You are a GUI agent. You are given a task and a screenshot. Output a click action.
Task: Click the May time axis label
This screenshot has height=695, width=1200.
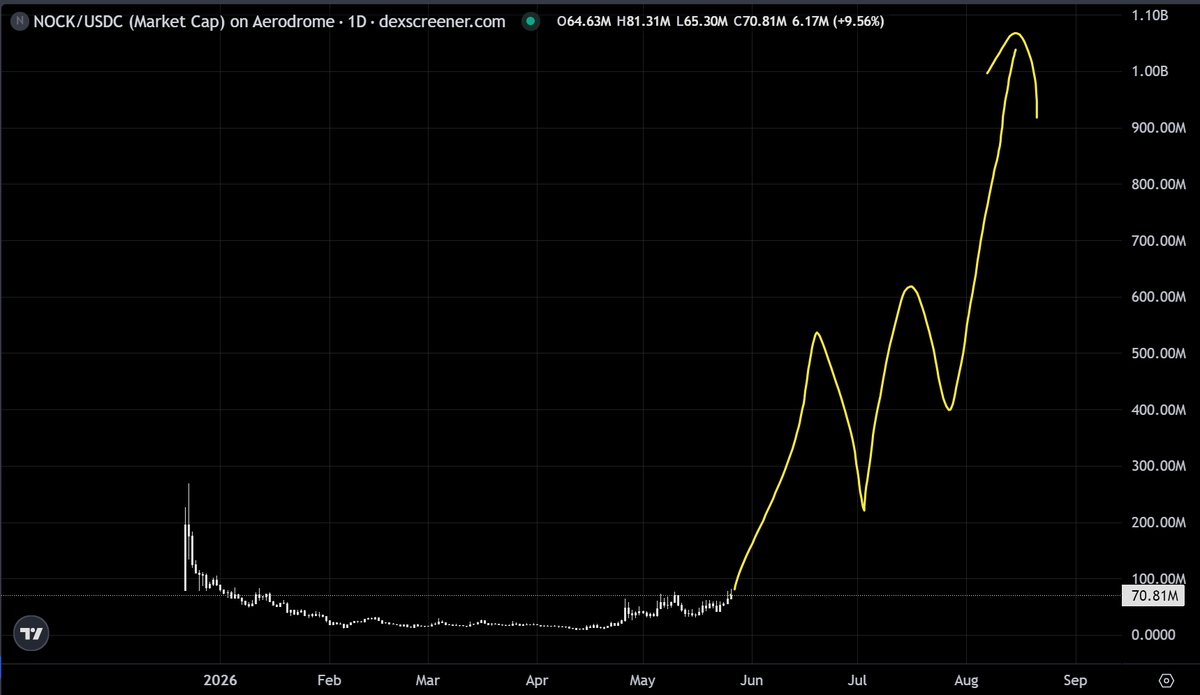pyautogui.click(x=643, y=680)
